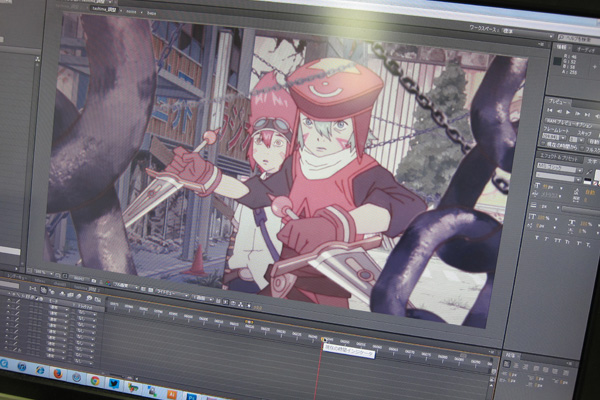Image resolution: width=600 pixels, height=400 pixels.
Task: Check the 現在の時間から checkbox
Action: point(543,144)
